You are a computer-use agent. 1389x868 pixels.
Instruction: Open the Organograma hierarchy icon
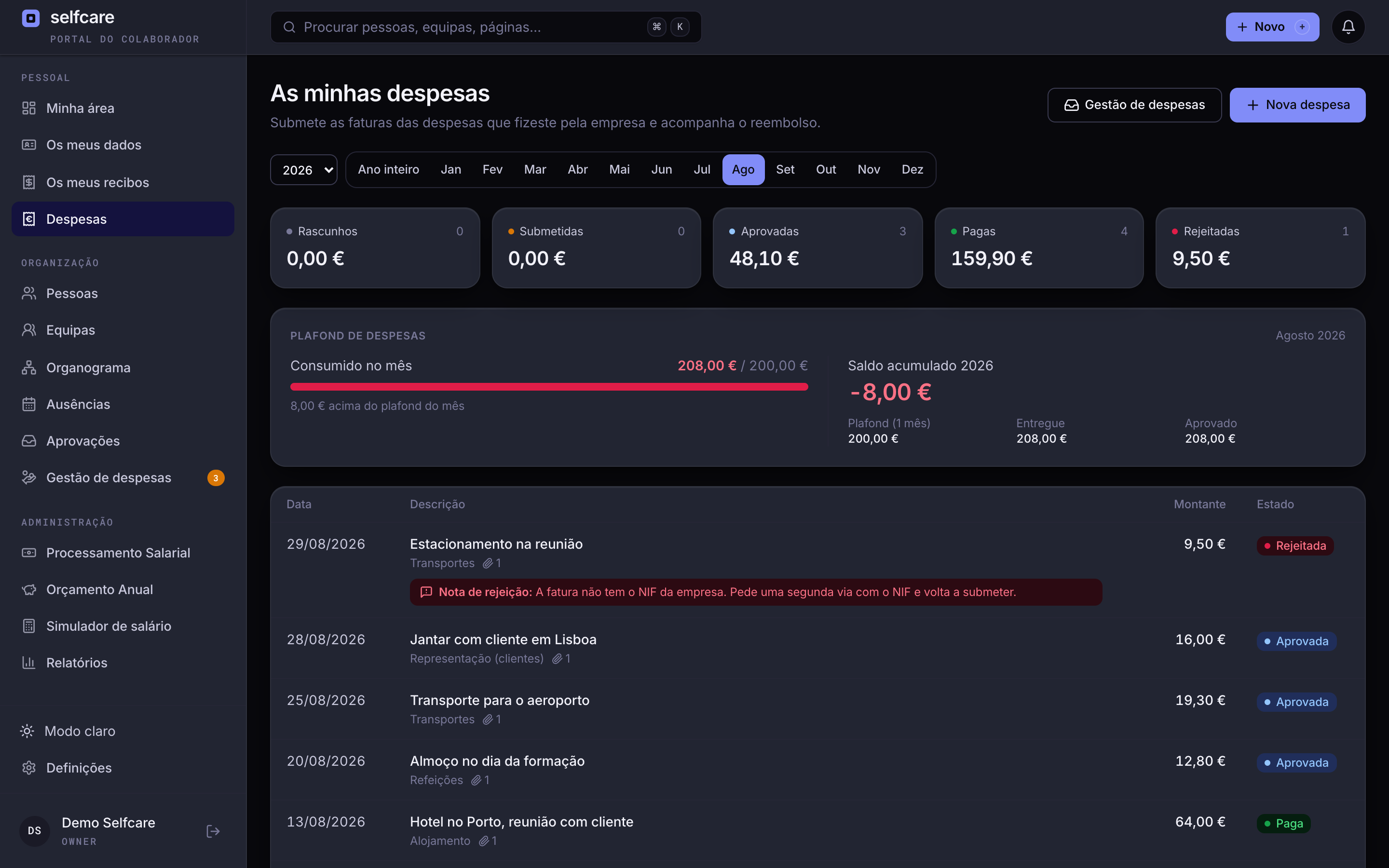point(29,367)
